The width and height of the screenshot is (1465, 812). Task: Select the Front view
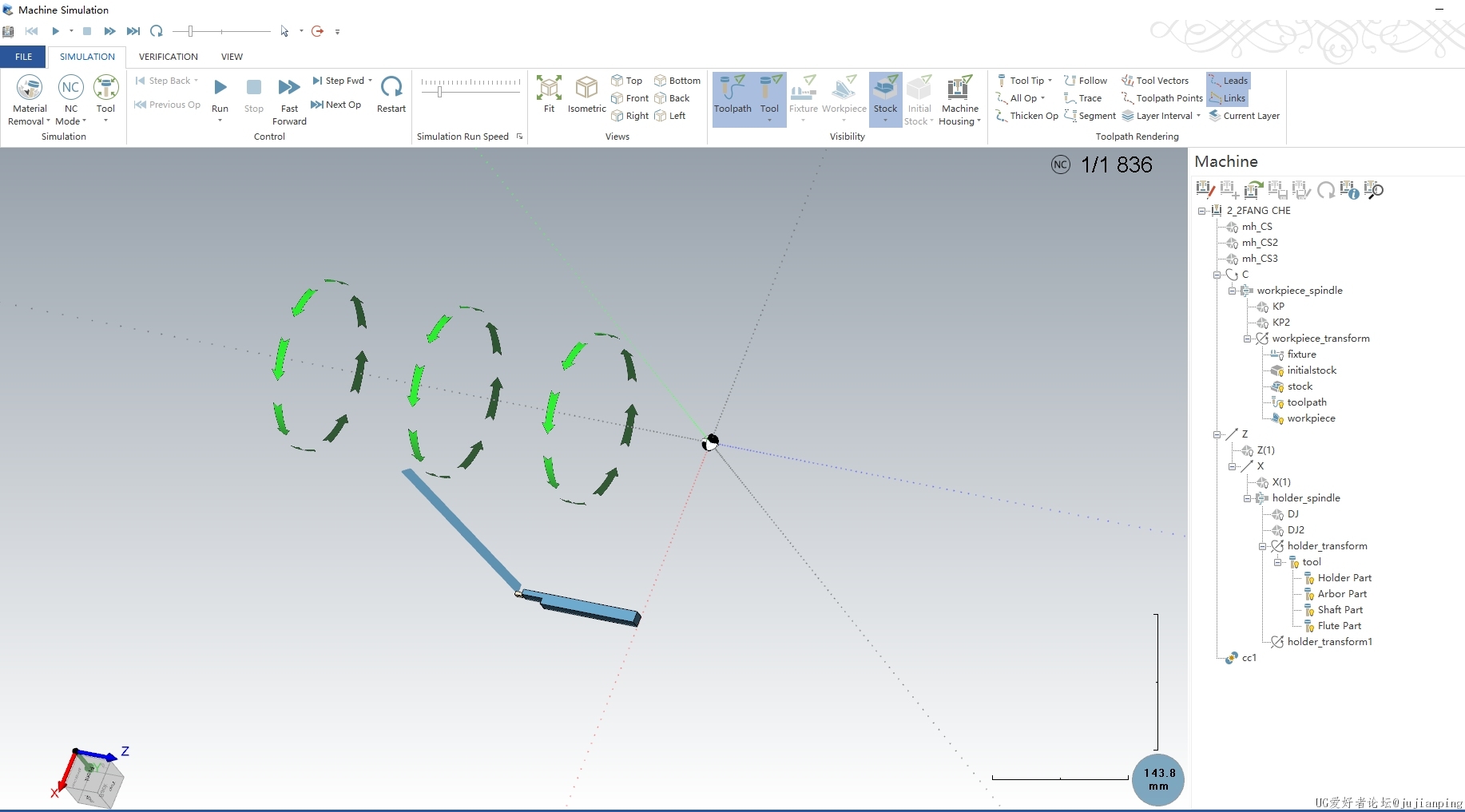pyautogui.click(x=630, y=98)
